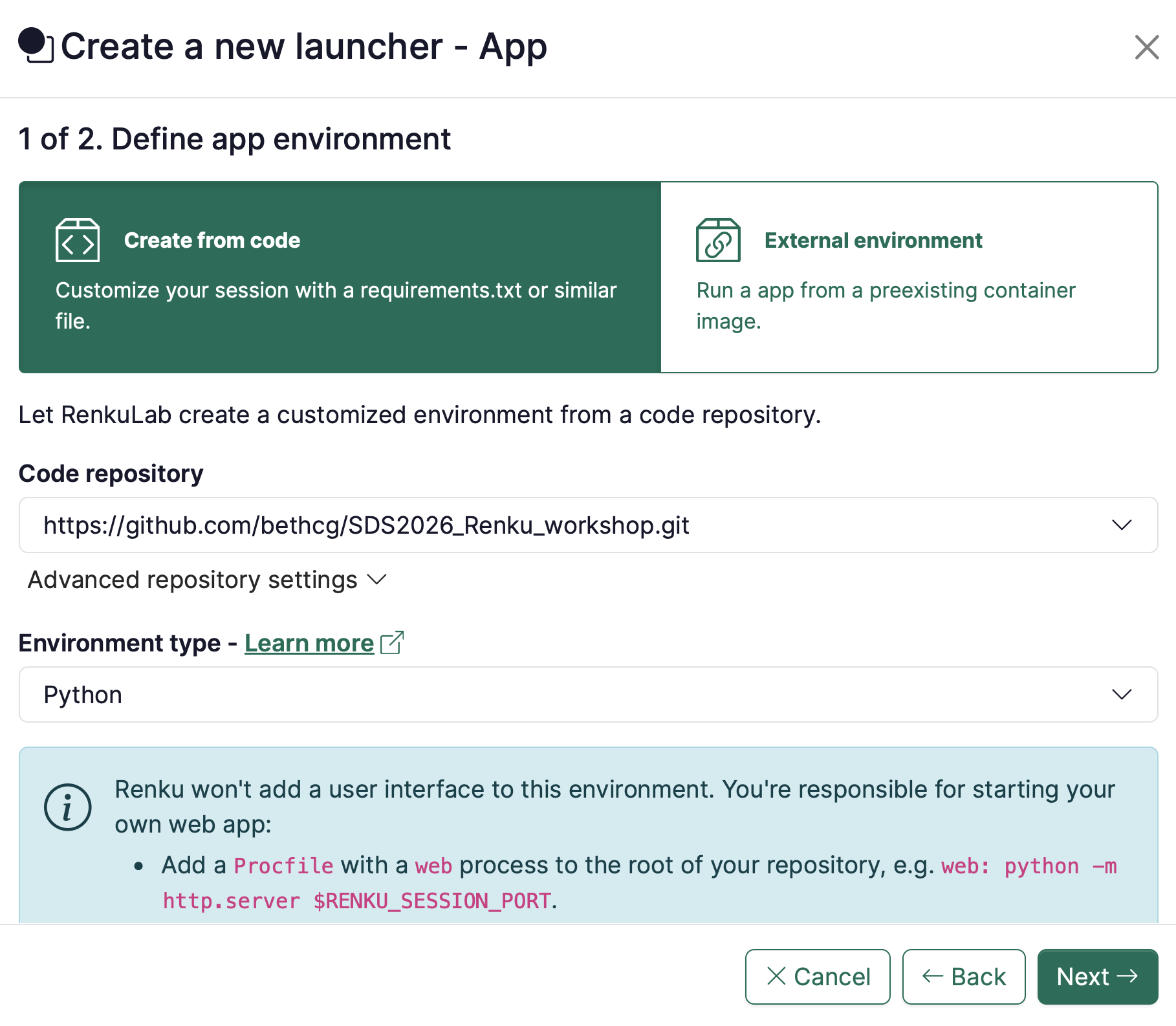Choose the External environment option card
The image size is (1176, 1026).
909,277
